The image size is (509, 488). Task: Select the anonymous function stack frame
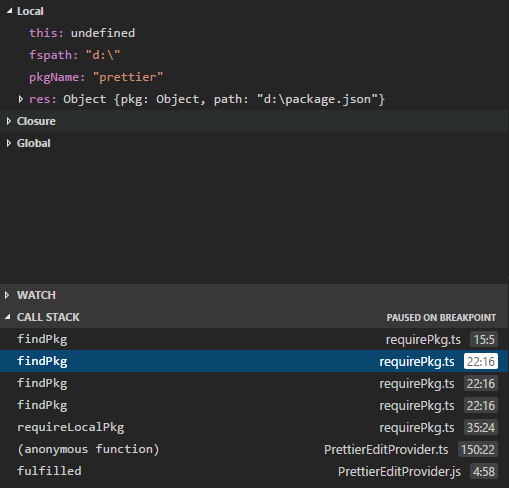[254, 449]
